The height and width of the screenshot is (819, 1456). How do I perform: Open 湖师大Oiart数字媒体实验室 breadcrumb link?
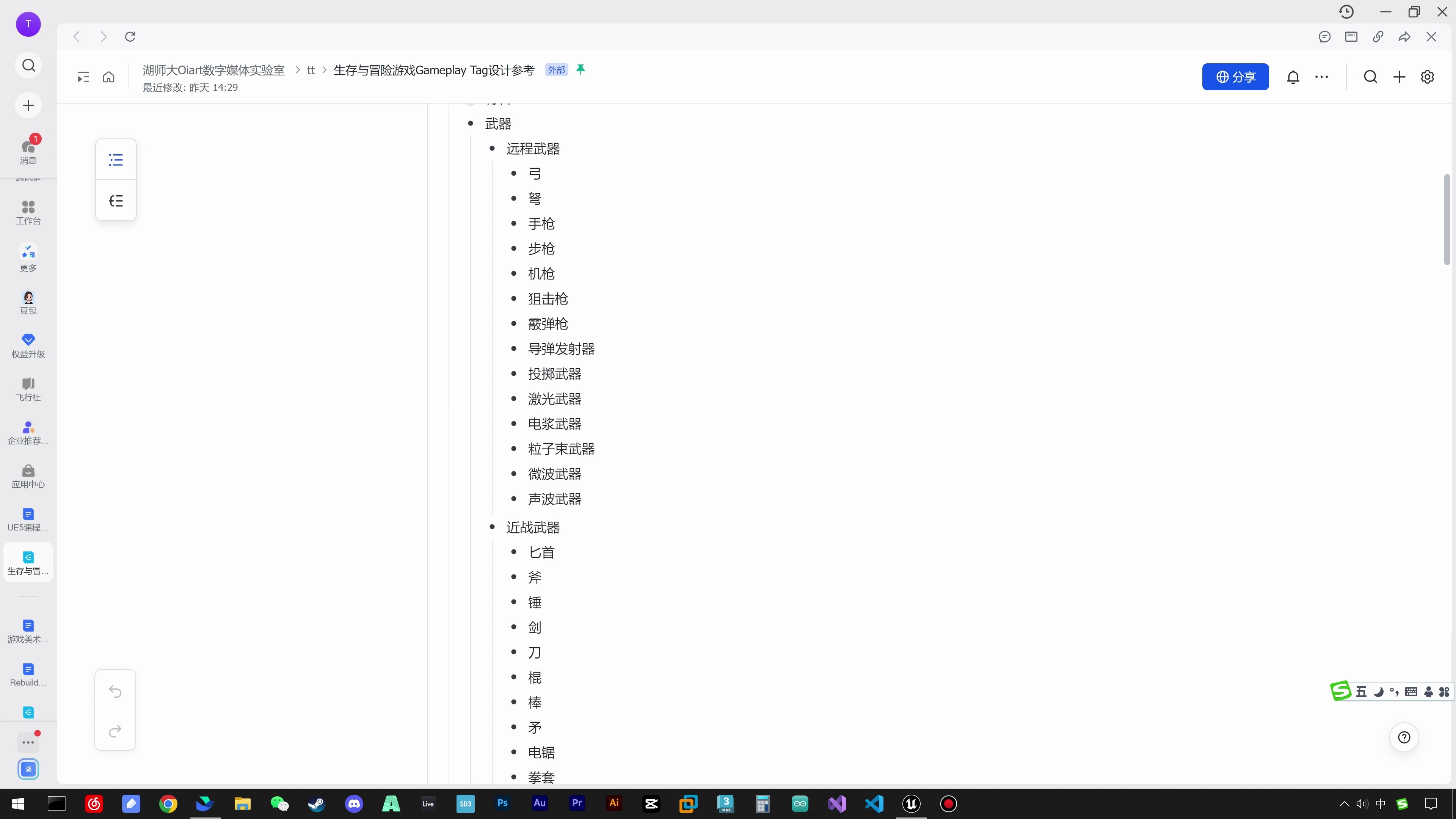point(213,70)
